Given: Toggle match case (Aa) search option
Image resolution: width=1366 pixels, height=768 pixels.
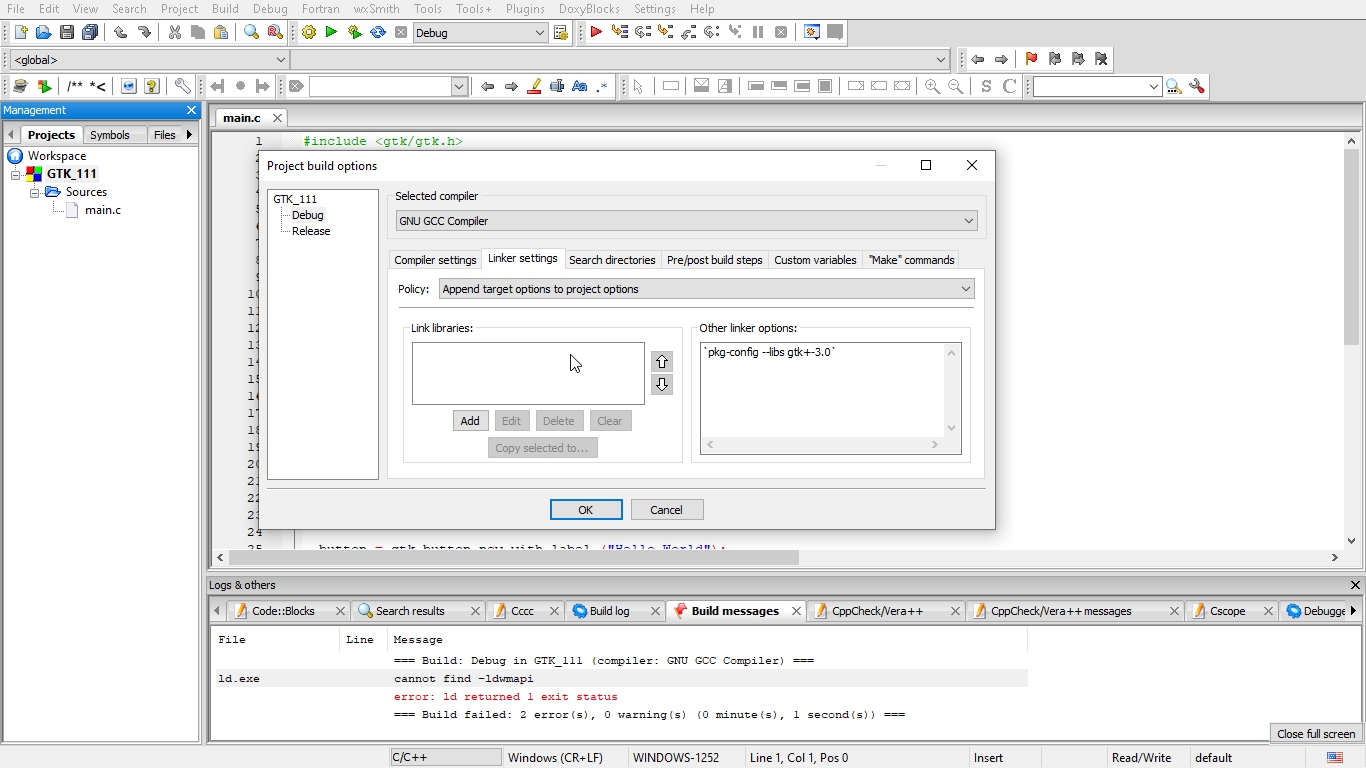Looking at the screenshot, I should pyautogui.click(x=580, y=87).
